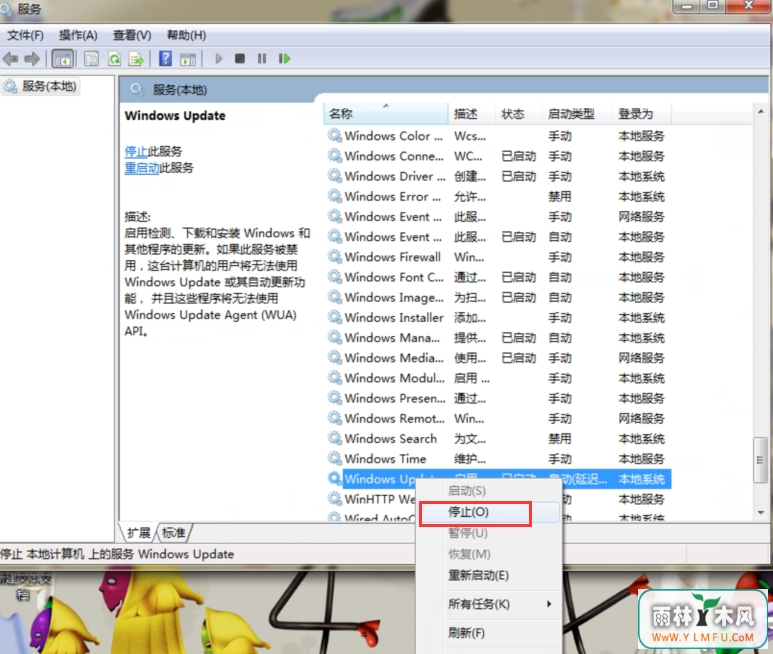Viewport: 773px width, 654px height.
Task: Expand 所有任务(K) submenu arrow
Action: [x=549, y=604]
